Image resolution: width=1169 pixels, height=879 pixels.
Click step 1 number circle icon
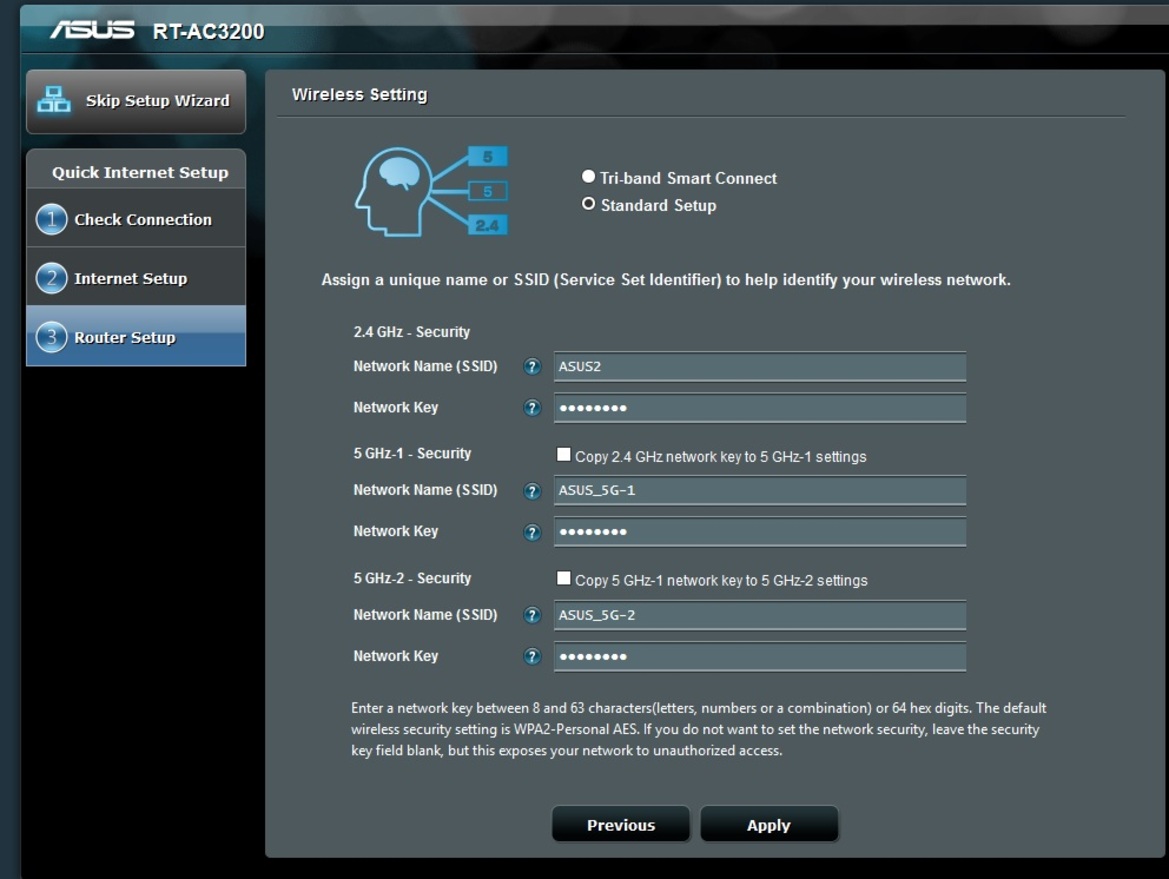click(x=51, y=219)
